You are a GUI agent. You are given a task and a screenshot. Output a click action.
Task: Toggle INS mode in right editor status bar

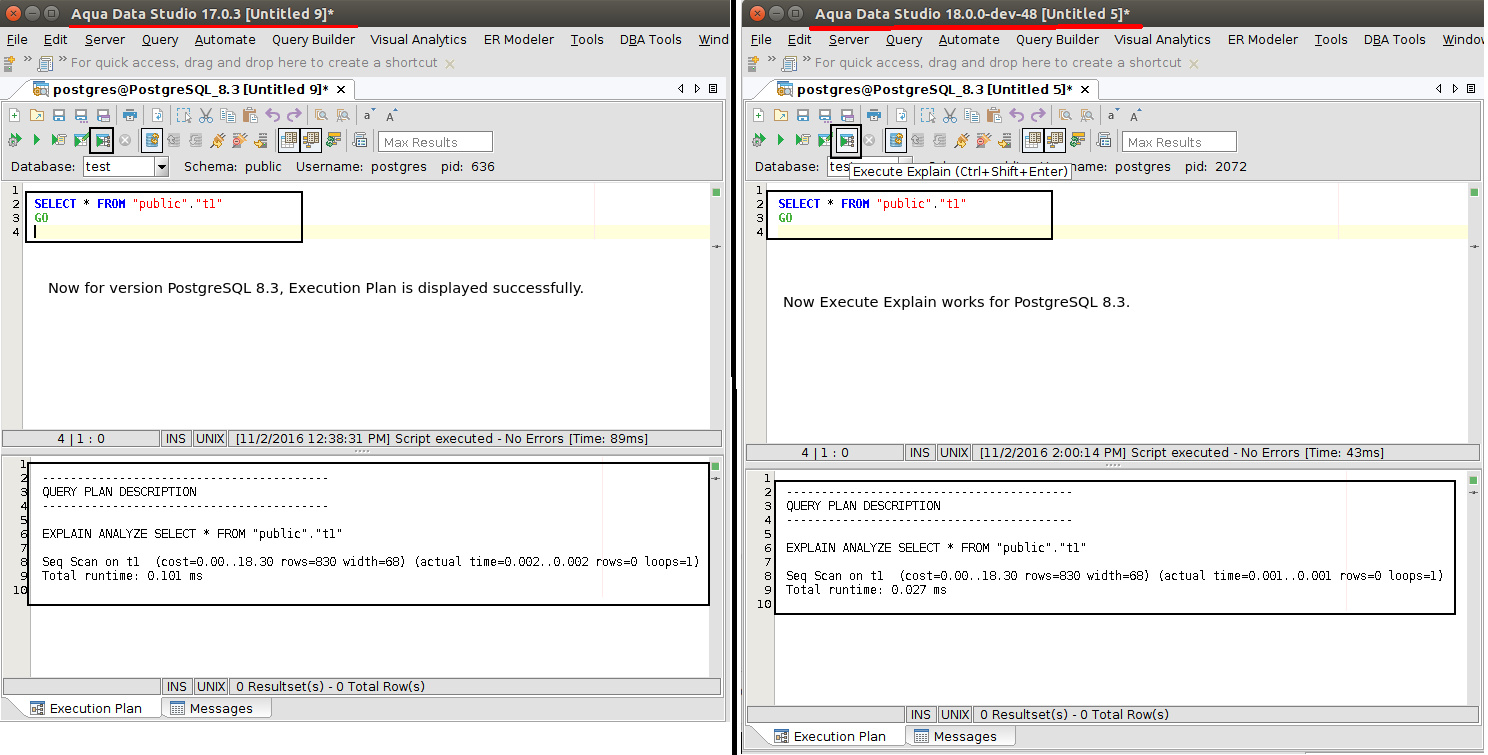tap(920, 452)
